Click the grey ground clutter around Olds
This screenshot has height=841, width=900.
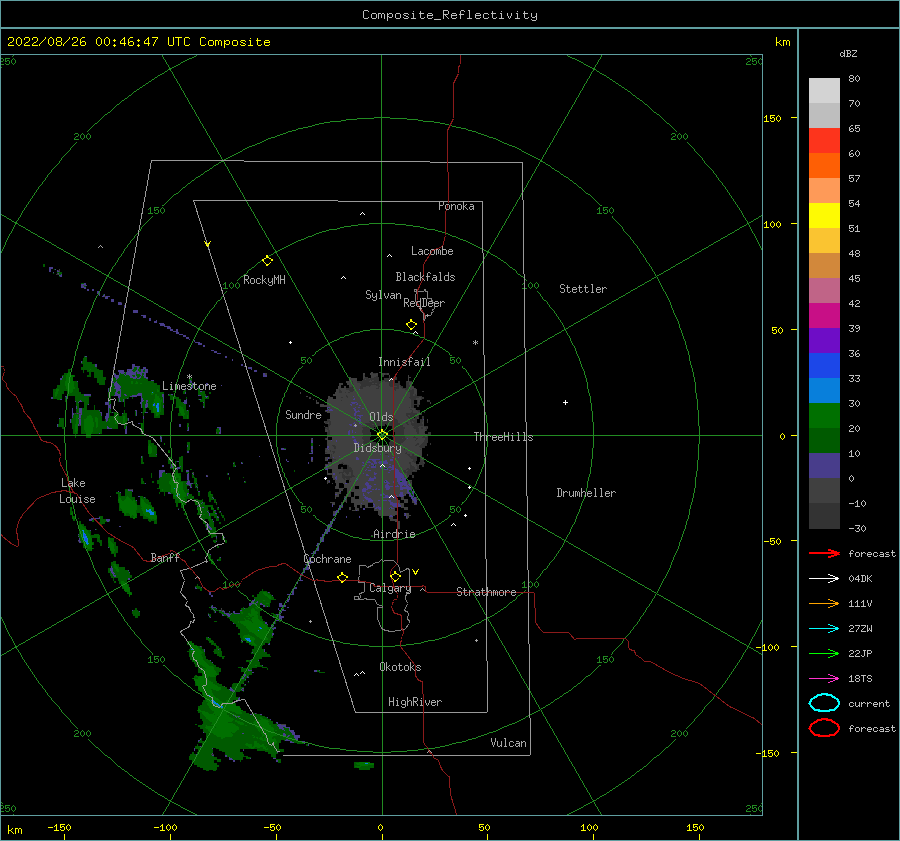[x=377, y=445]
